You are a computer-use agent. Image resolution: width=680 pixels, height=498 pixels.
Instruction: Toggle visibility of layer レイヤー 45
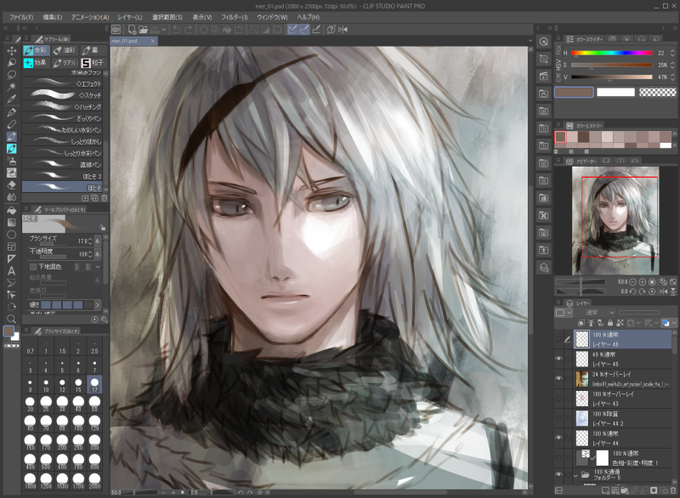click(559, 359)
